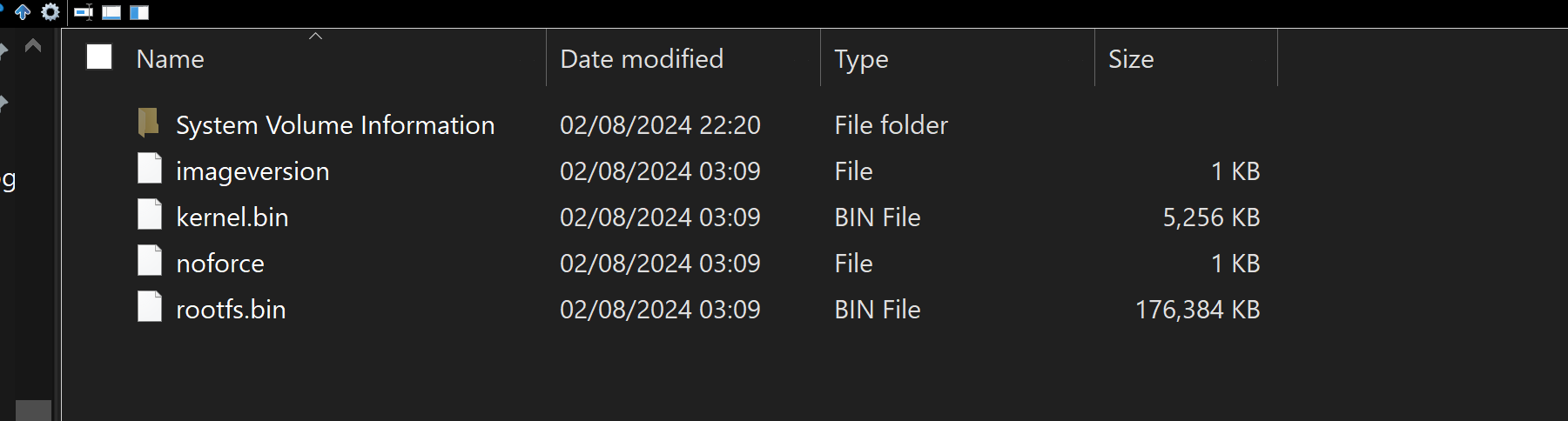Click the rename toolbar icon

pyautogui.click(x=84, y=12)
